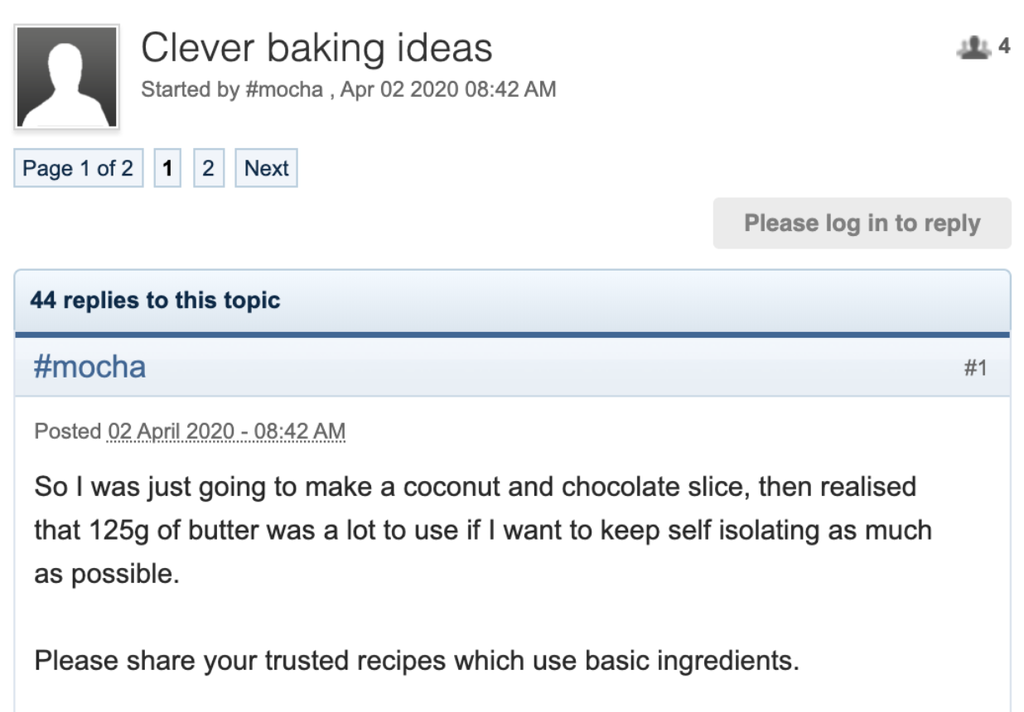Click the #1 post permalink
Screen dimensions: 1024x712
tap(975, 368)
